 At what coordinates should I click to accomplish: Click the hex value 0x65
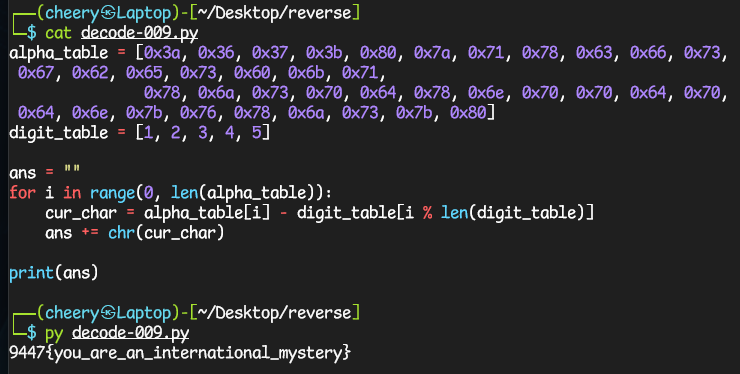point(144,73)
